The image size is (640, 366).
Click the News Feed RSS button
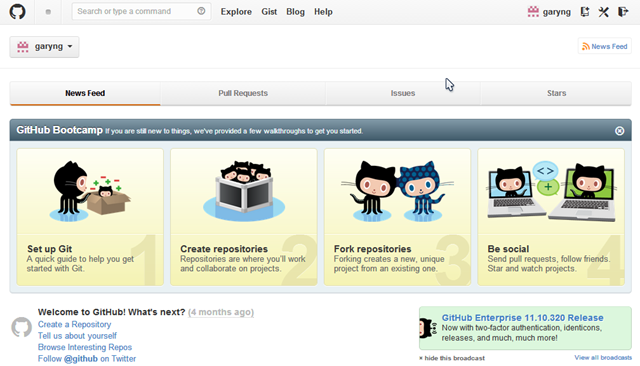tap(605, 46)
